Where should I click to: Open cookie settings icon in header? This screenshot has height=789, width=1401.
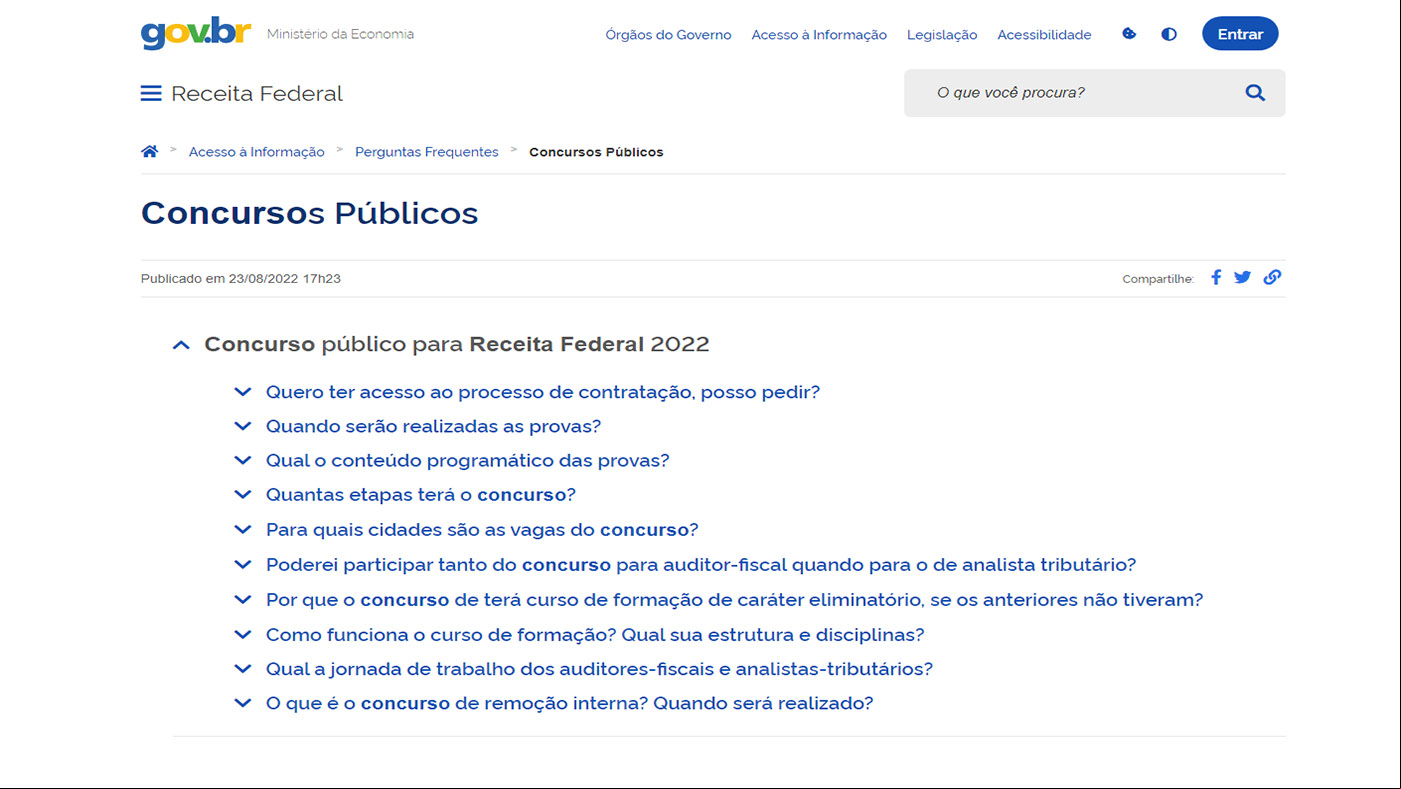click(1129, 34)
